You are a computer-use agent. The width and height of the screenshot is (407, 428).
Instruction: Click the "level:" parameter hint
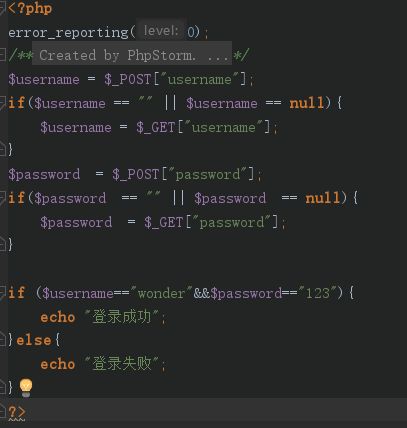tap(161, 31)
